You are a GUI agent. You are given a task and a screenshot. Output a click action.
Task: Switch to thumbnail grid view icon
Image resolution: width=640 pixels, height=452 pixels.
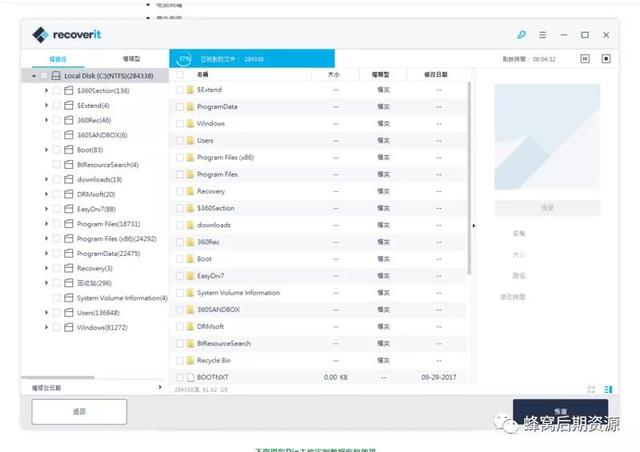[x=591, y=390]
